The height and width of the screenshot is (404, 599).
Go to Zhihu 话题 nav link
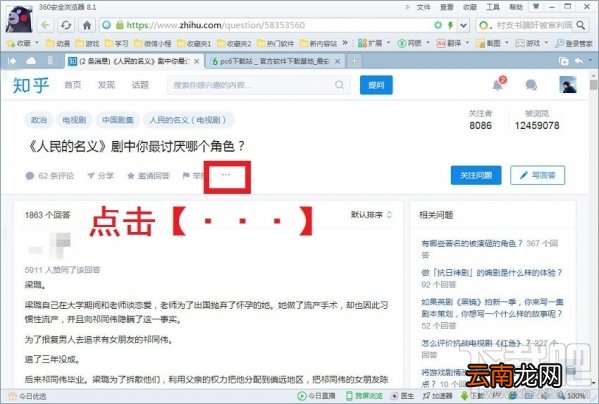click(x=140, y=85)
